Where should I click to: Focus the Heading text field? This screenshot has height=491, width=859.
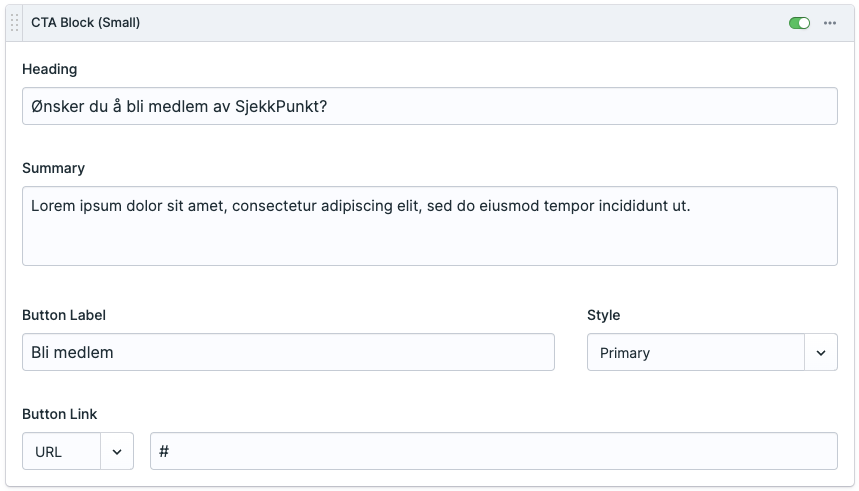[x=600, y=106]
